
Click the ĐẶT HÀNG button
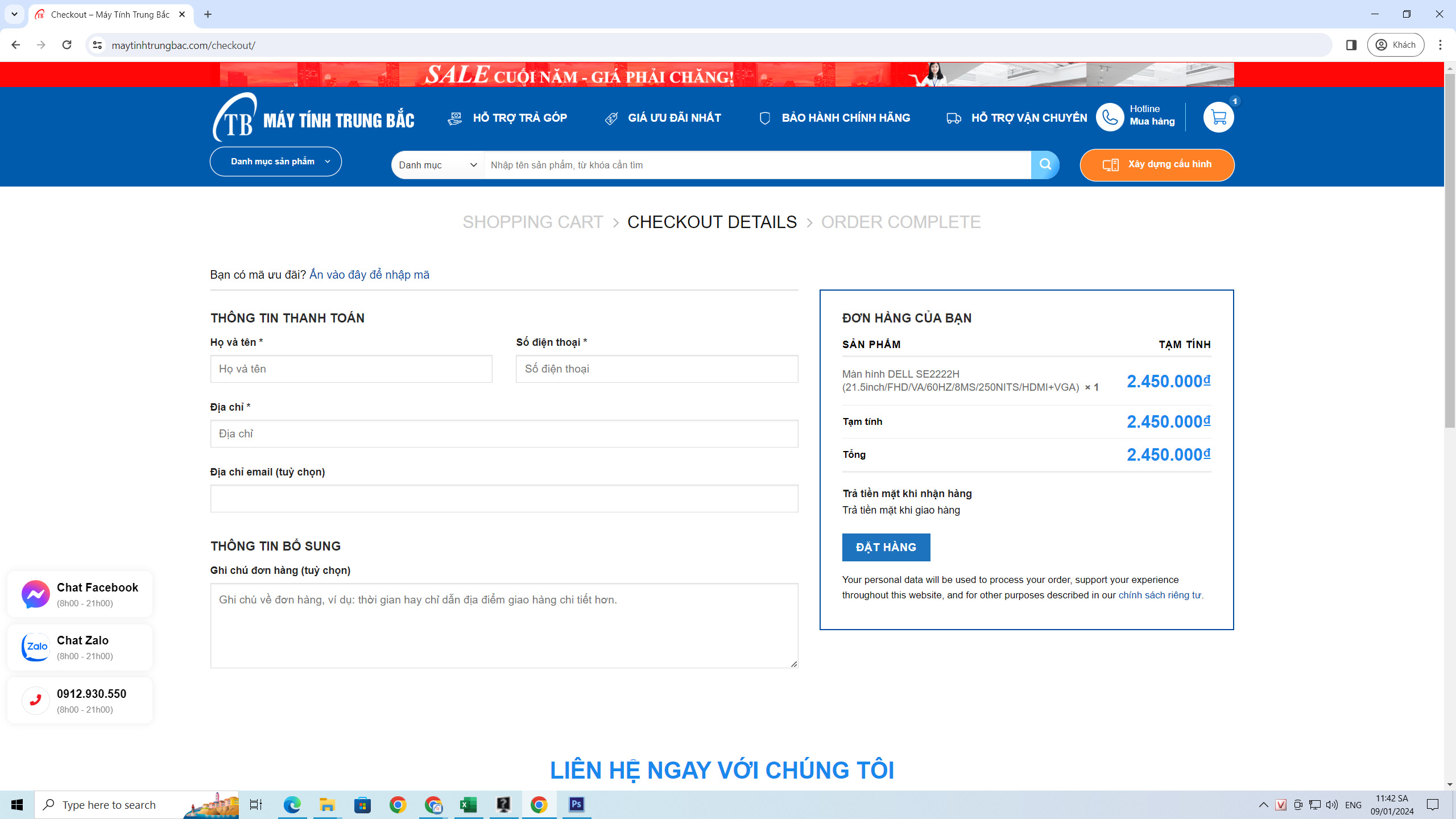pyautogui.click(x=886, y=547)
